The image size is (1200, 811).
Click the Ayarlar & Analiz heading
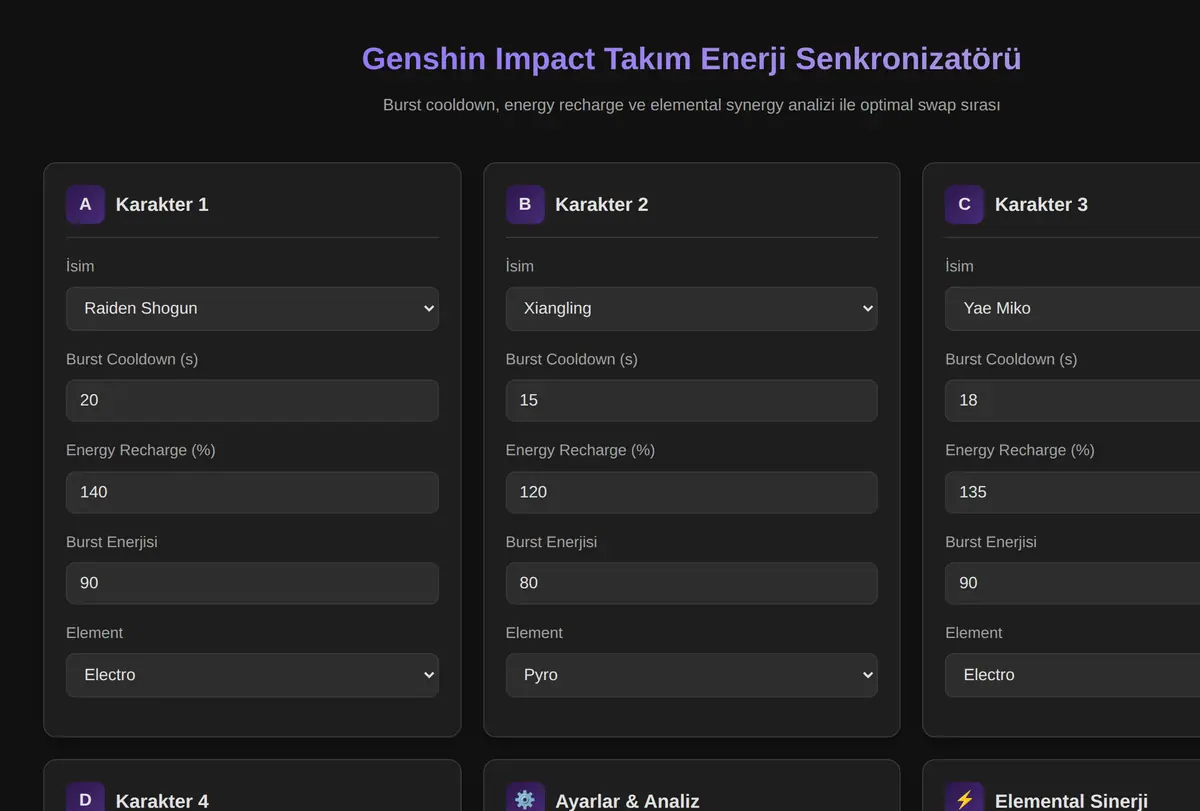(x=627, y=801)
